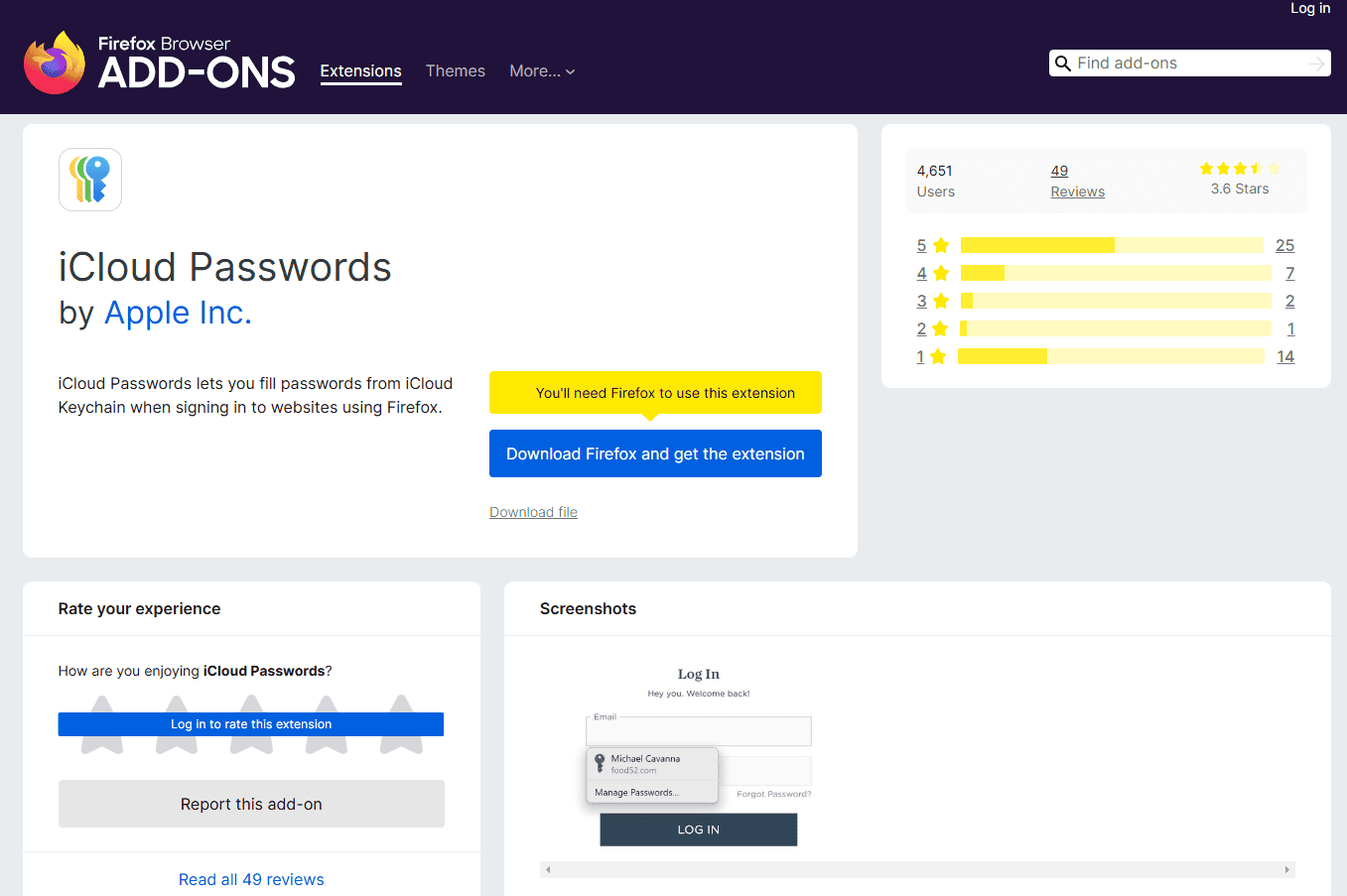Open the 2 three-star reviews count

1290,301
